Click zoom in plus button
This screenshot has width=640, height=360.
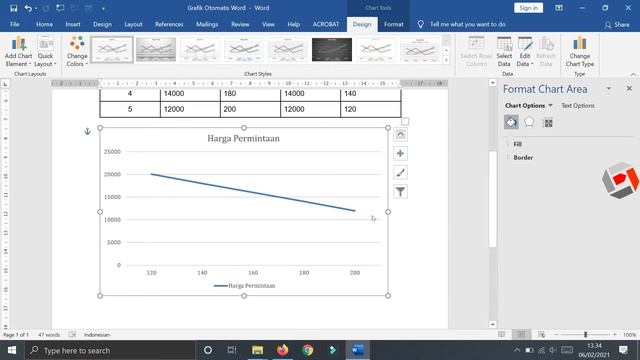click(615, 335)
